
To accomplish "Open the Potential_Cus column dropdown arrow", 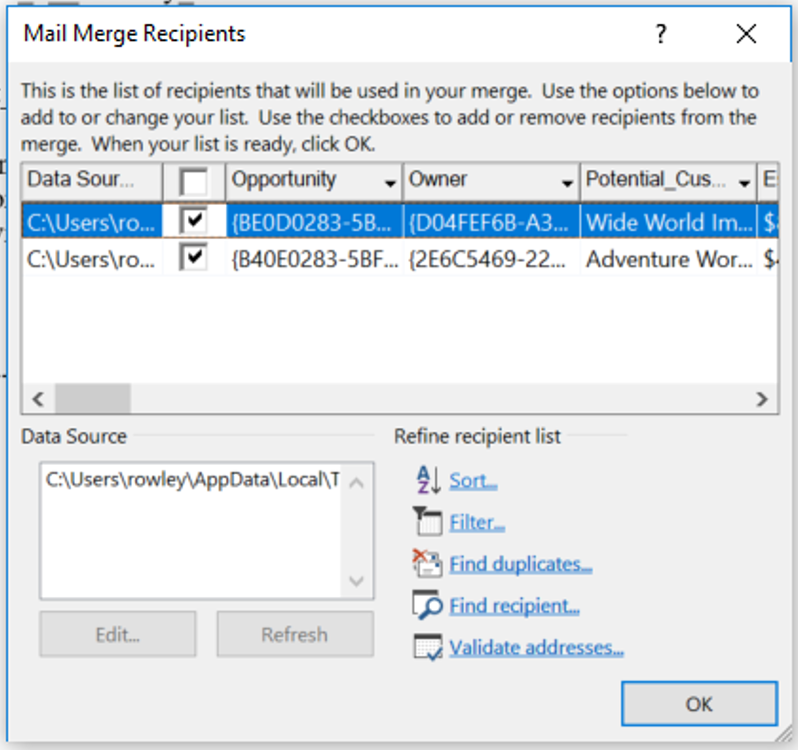I will [x=745, y=183].
